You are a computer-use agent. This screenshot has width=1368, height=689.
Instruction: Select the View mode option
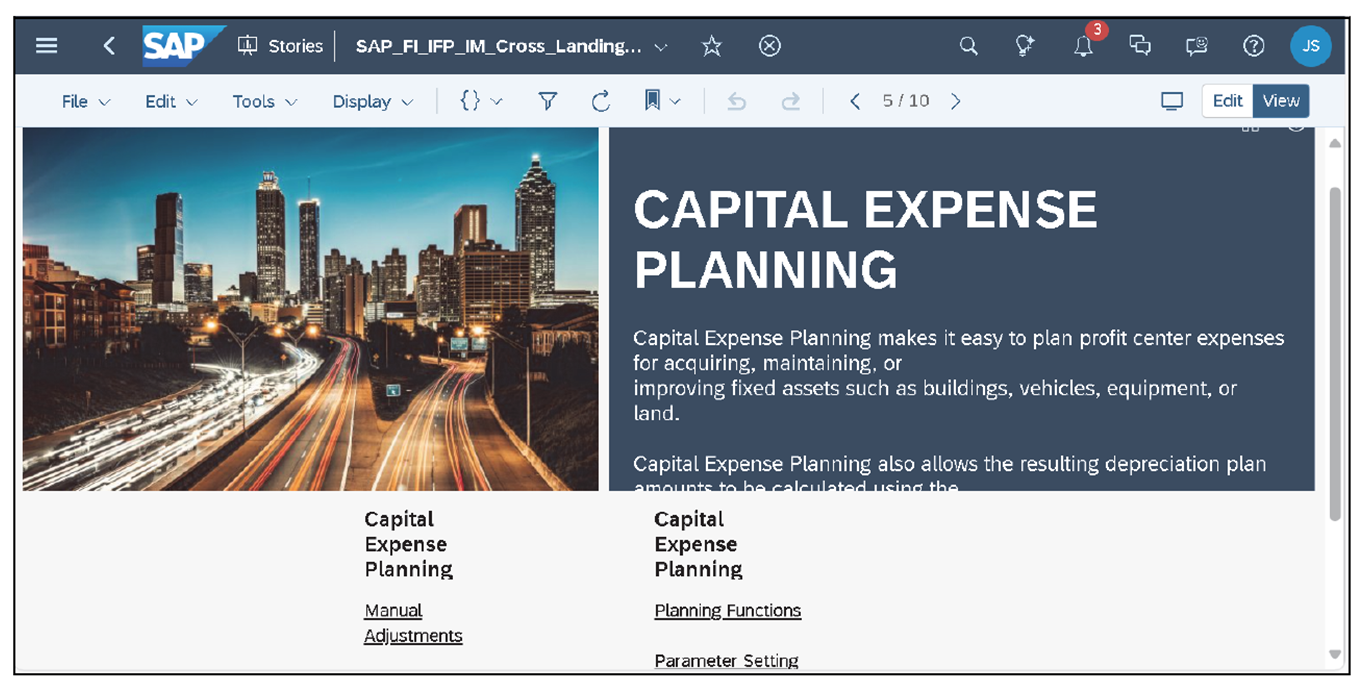(1281, 100)
